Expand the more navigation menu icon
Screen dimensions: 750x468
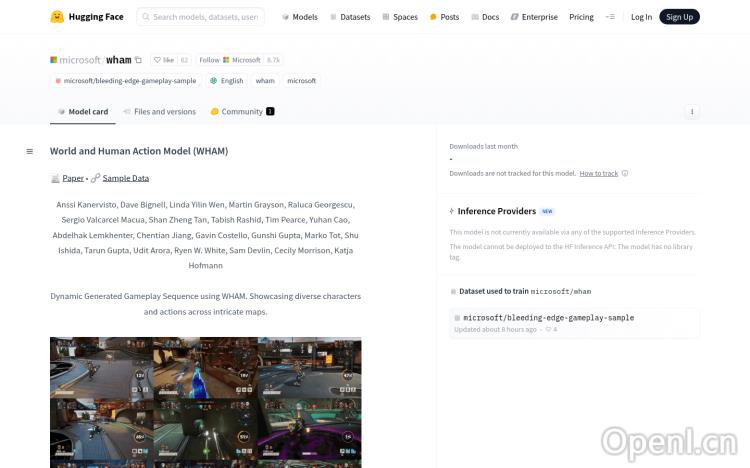(610, 17)
